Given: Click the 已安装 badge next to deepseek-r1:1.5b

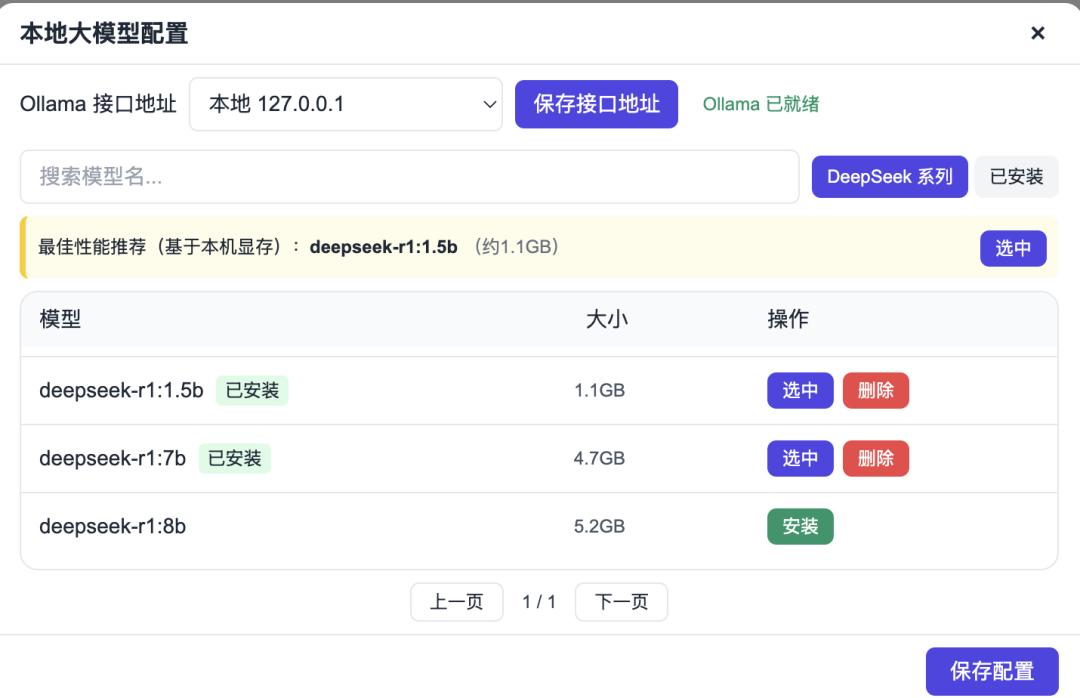Looking at the screenshot, I should (252, 390).
